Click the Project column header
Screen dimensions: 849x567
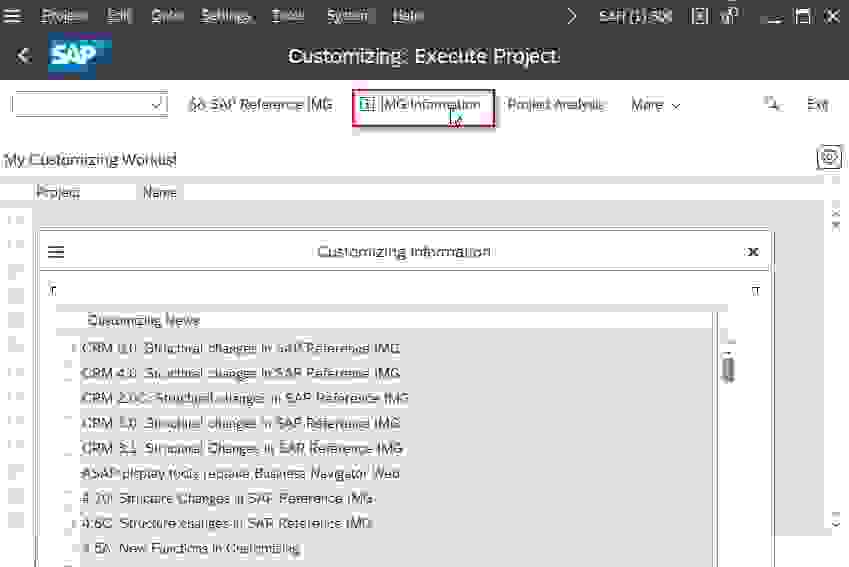(x=58, y=192)
